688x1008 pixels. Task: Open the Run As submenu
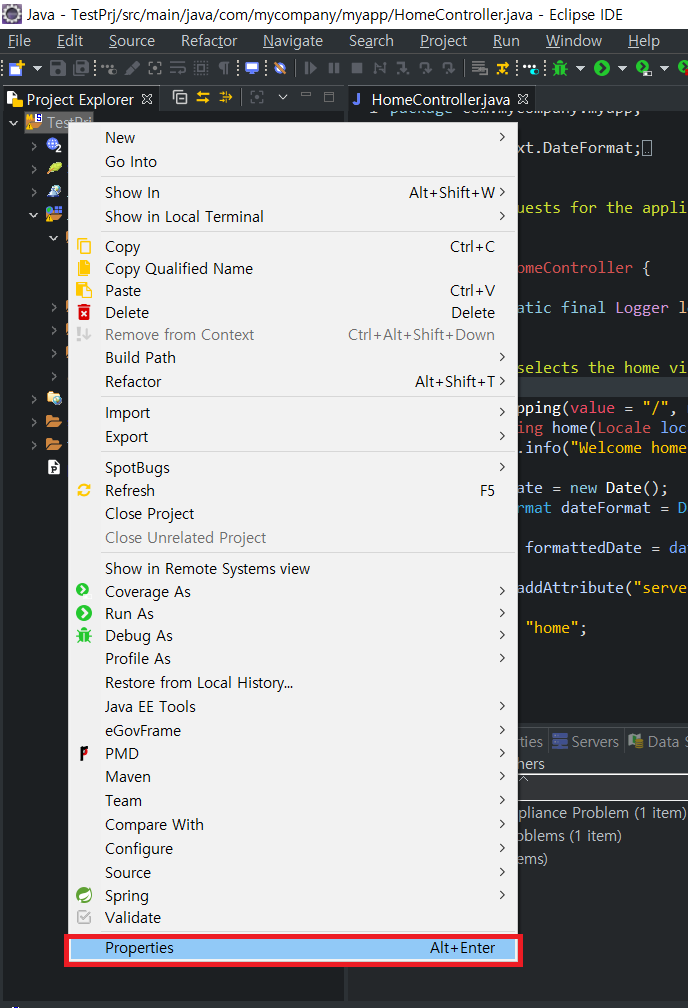[293, 614]
